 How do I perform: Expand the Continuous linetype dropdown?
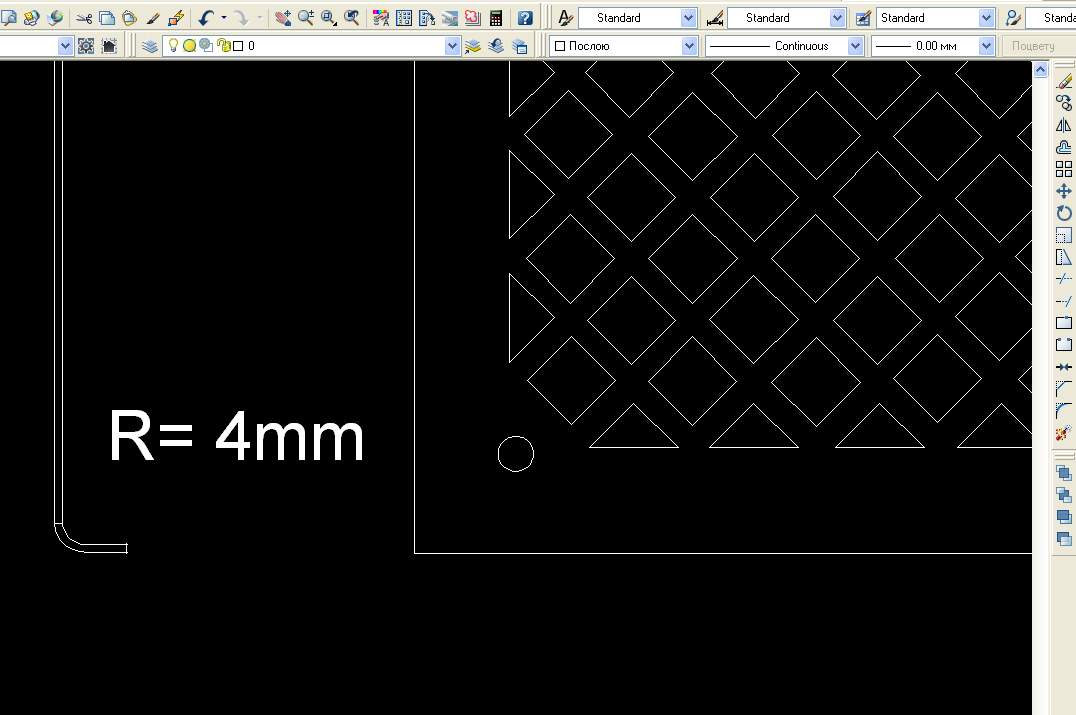[855, 46]
